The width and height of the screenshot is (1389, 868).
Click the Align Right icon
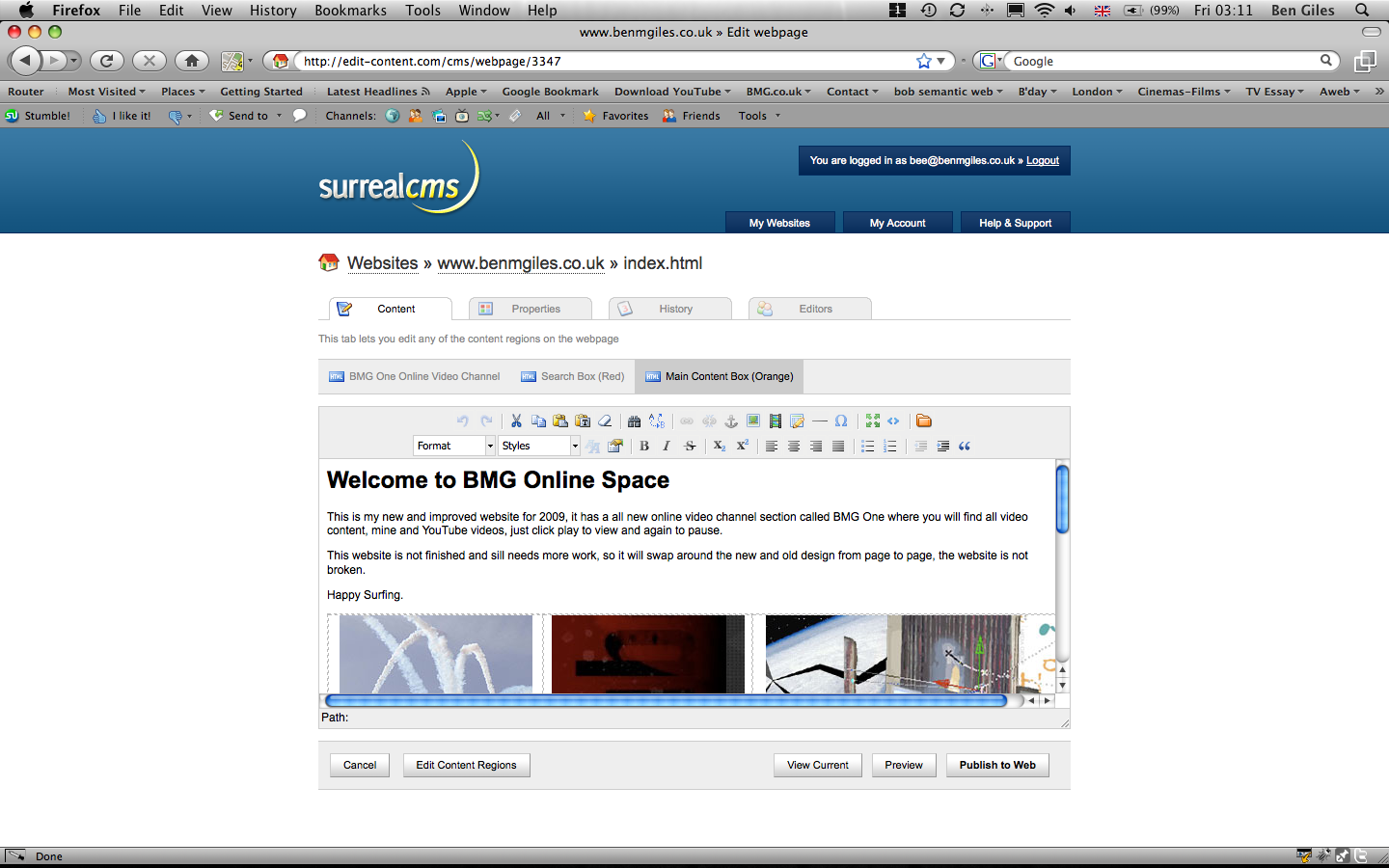click(x=816, y=446)
